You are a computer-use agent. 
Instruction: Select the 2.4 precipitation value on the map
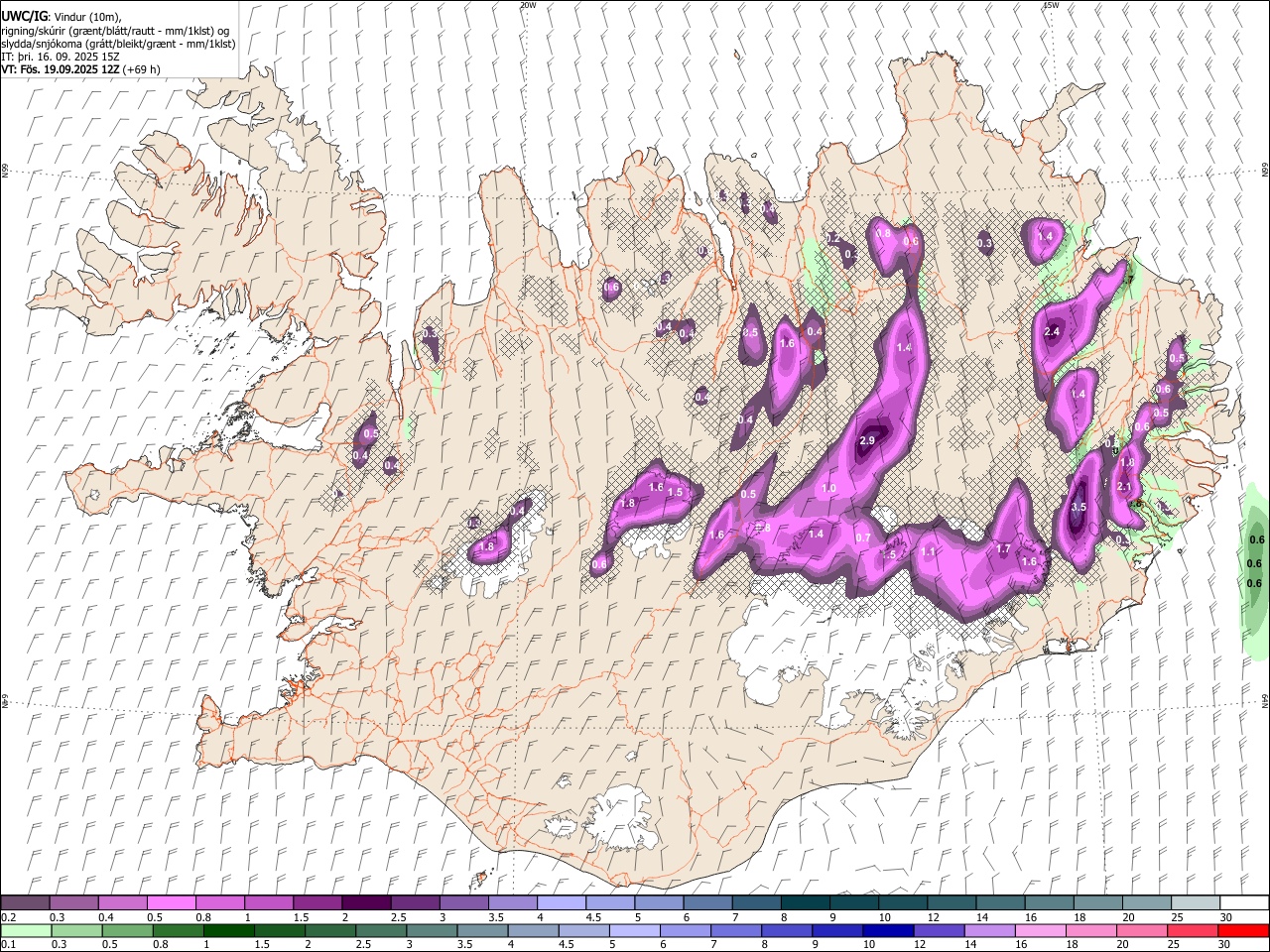(1053, 332)
